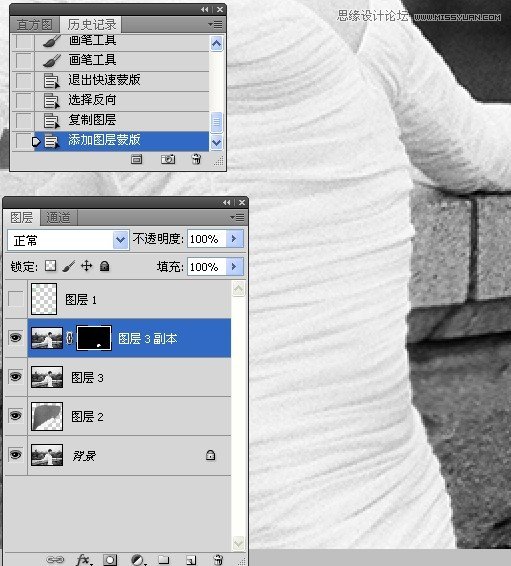
Task: Close the history panel
Action: [220, 9]
